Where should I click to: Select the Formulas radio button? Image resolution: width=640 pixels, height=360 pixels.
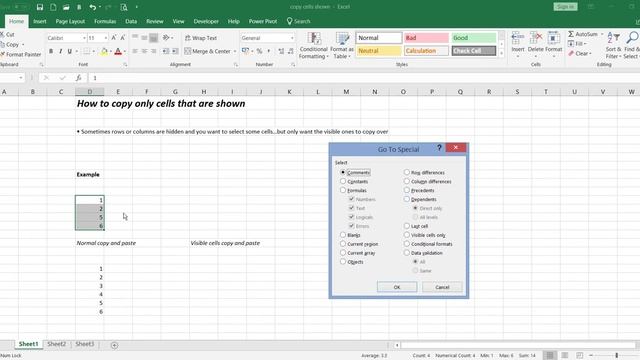(x=343, y=190)
